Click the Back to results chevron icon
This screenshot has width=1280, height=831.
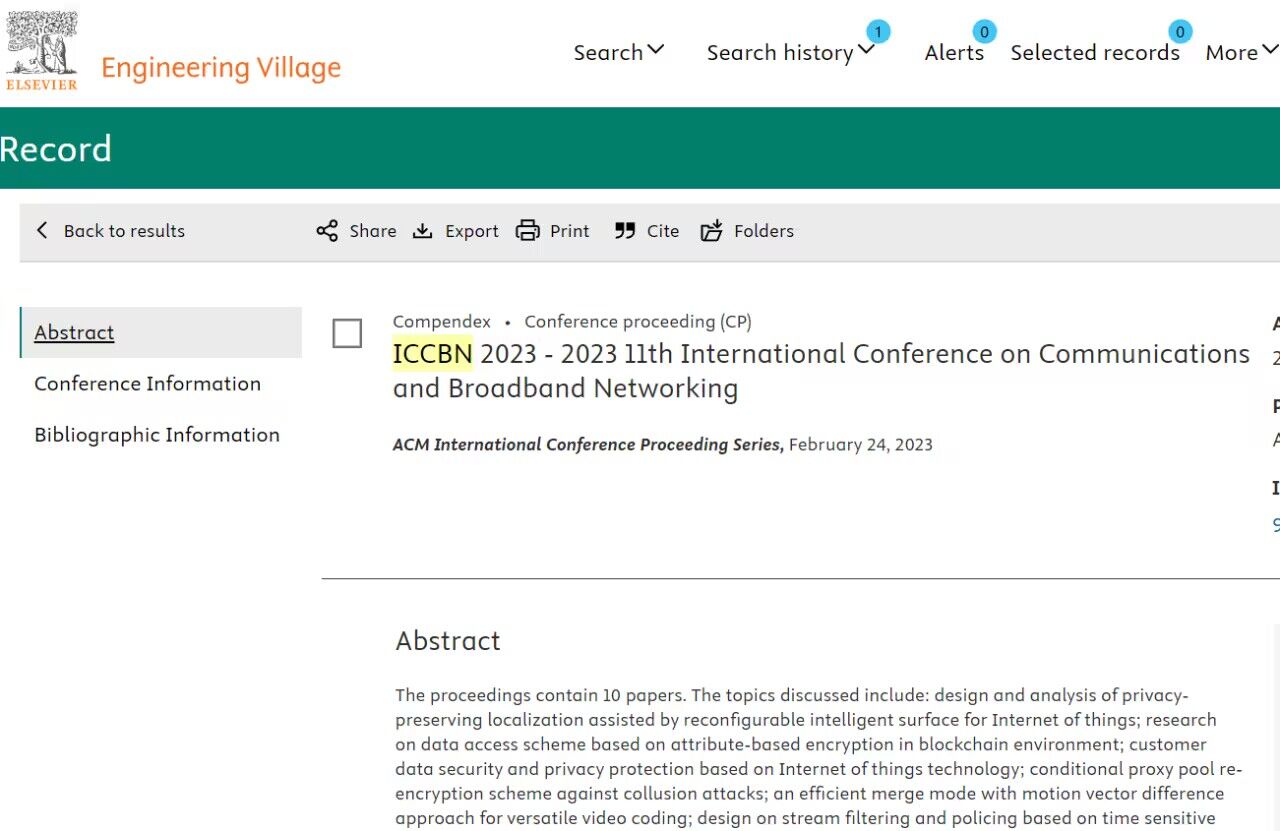(42, 231)
